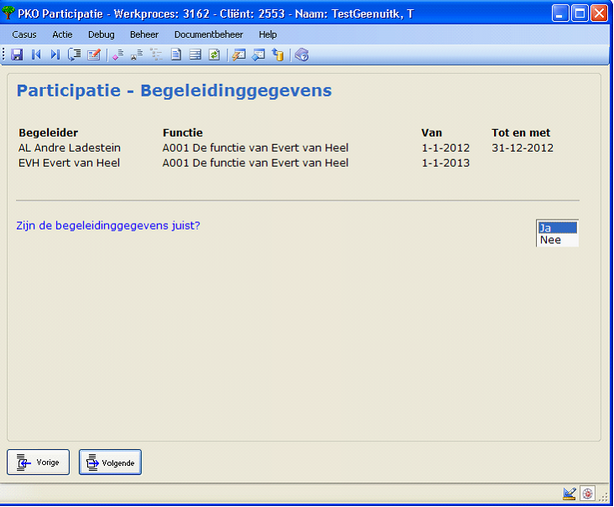Image resolution: width=614 pixels, height=507 pixels.
Task: Maximize the PKO Participatie window
Action: [580, 14]
